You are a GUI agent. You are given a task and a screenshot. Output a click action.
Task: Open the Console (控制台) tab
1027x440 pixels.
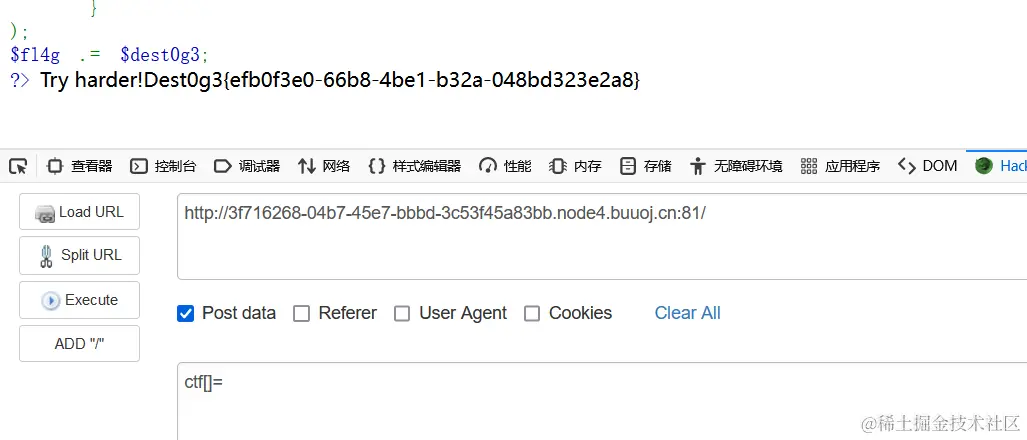pyautogui.click(x=164, y=166)
